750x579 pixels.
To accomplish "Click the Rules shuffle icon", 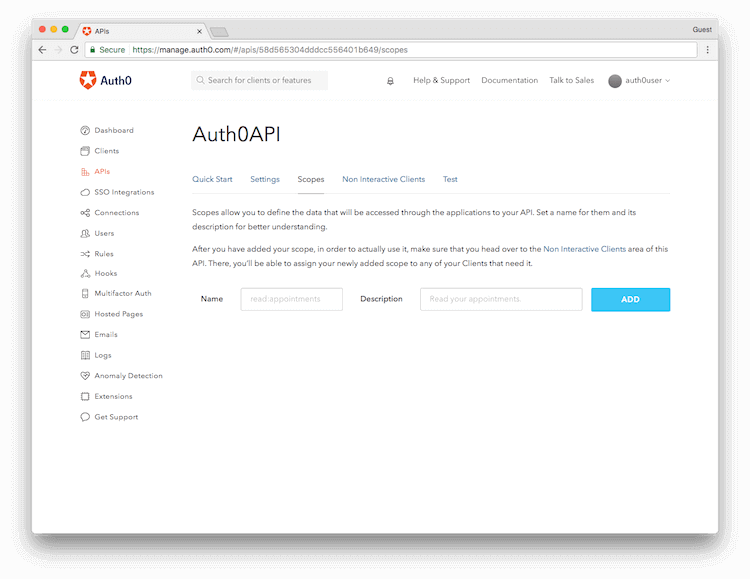I will (x=85, y=254).
